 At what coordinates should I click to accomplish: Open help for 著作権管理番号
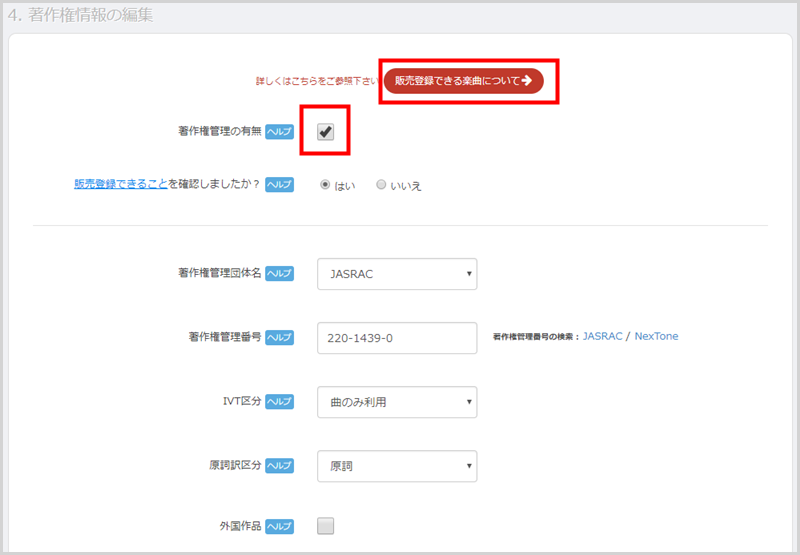tap(279, 337)
